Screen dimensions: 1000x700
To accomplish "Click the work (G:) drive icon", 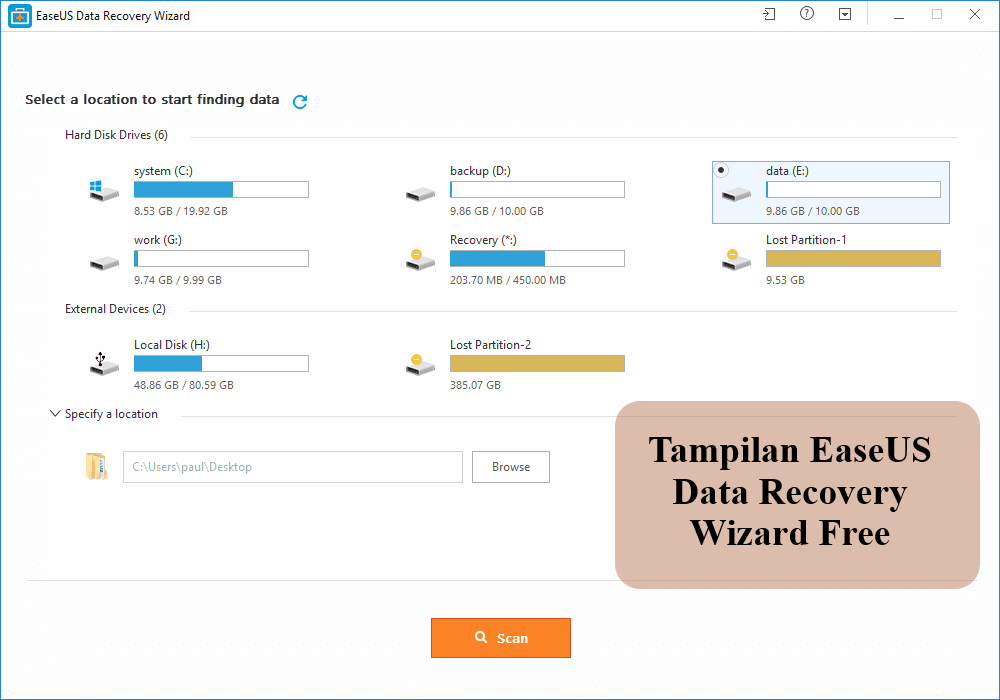I will point(104,263).
